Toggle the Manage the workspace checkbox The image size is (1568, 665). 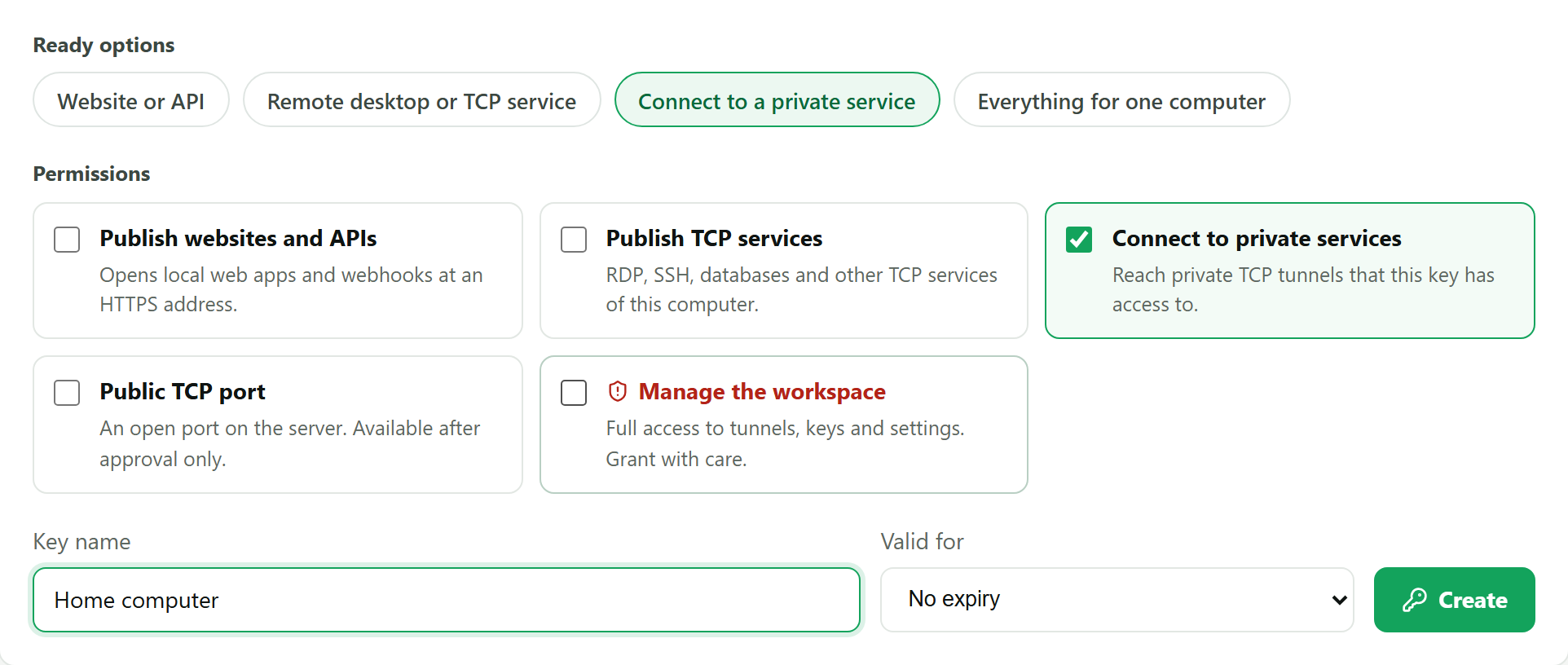click(574, 393)
